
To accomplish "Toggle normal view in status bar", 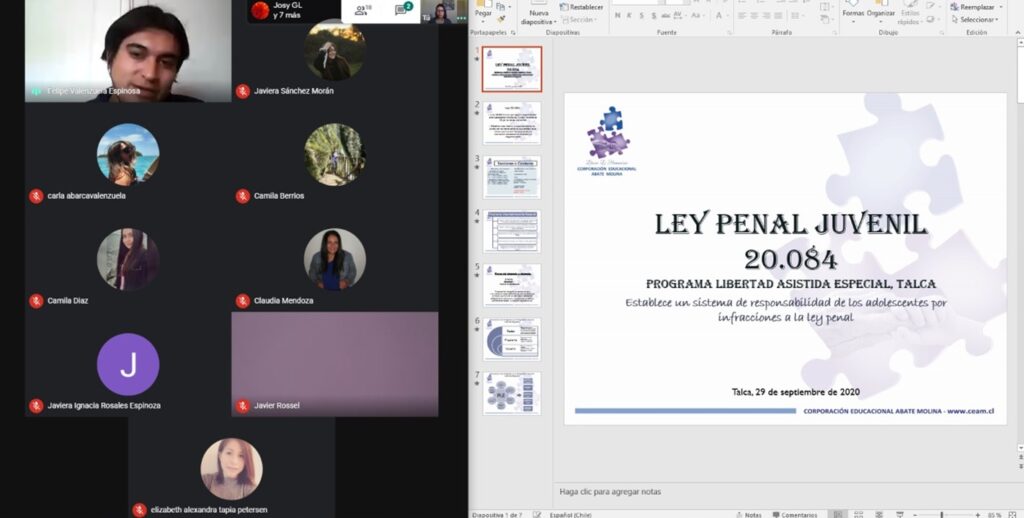I will coord(836,514).
